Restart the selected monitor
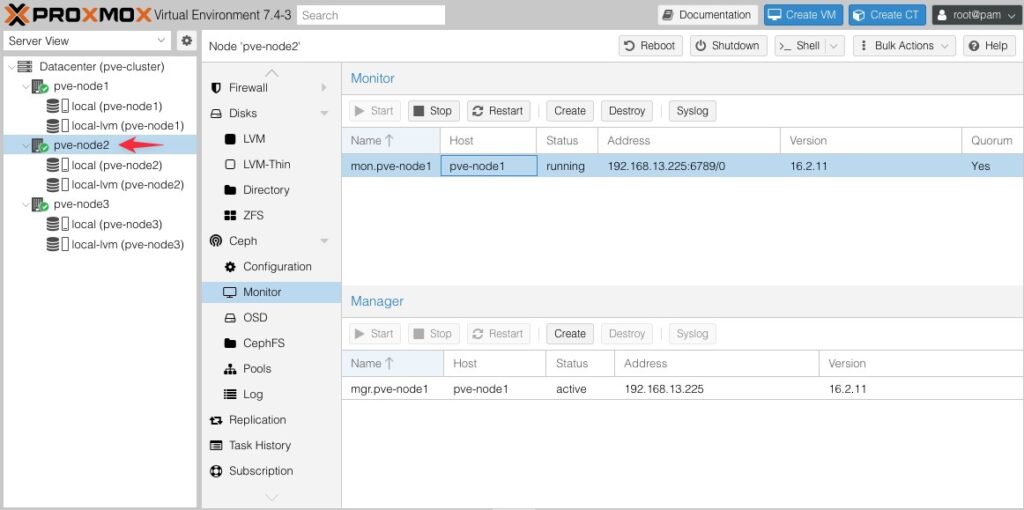This screenshot has height=510, width=1024. tap(498, 111)
